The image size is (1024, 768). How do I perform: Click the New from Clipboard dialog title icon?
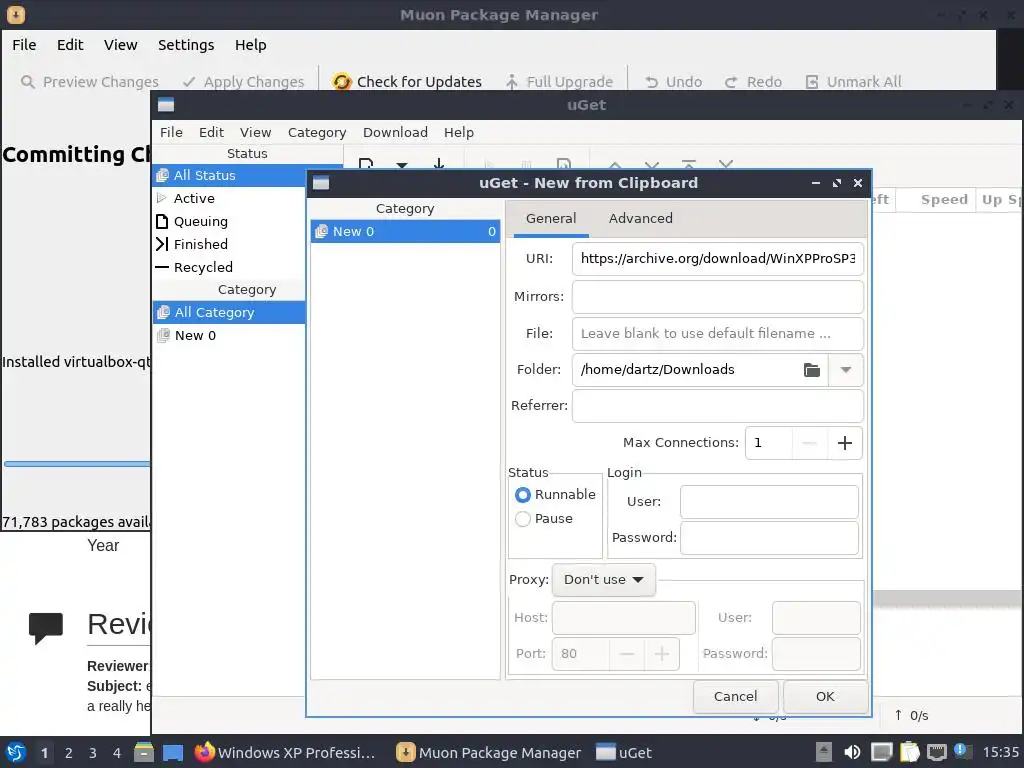tap(321, 183)
